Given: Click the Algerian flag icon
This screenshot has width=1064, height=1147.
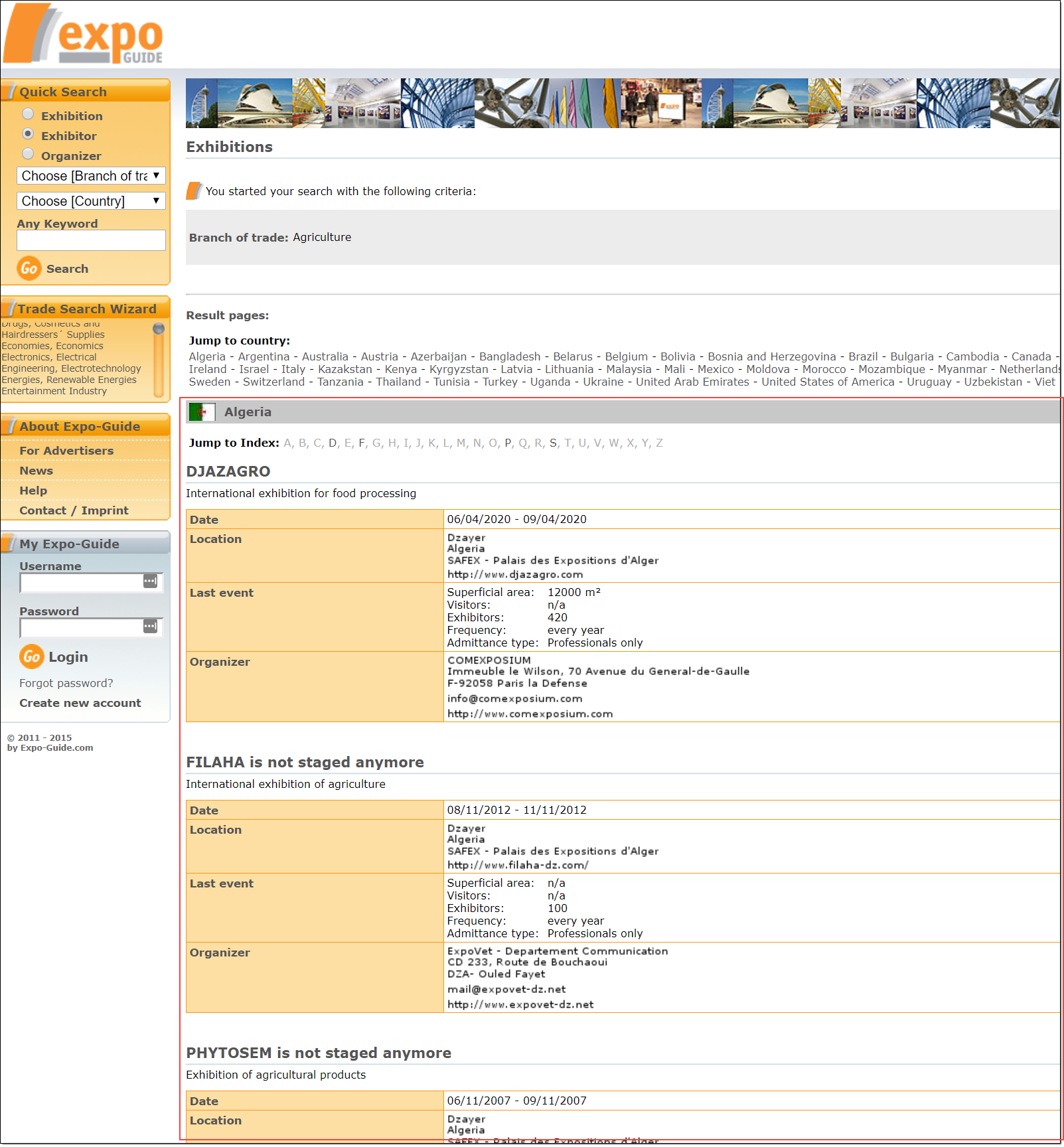Looking at the screenshot, I should tap(201, 412).
